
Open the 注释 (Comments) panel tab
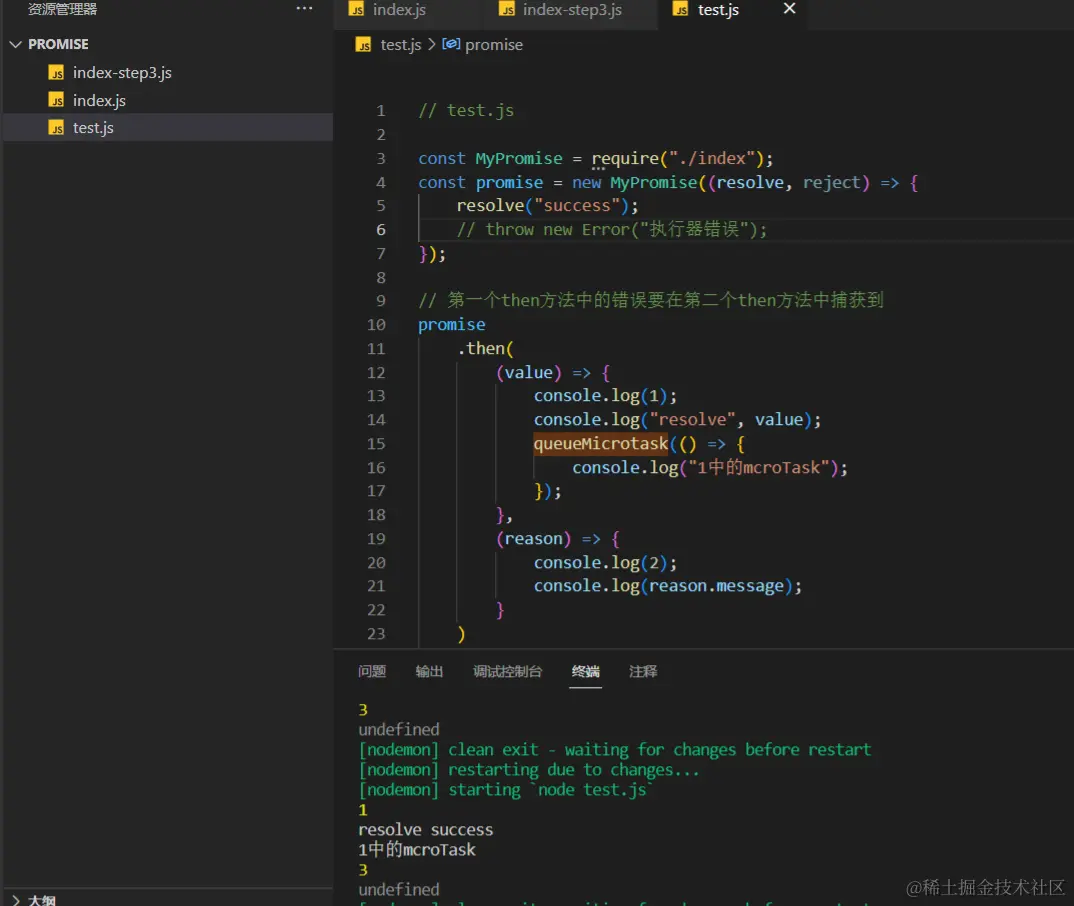coord(643,671)
